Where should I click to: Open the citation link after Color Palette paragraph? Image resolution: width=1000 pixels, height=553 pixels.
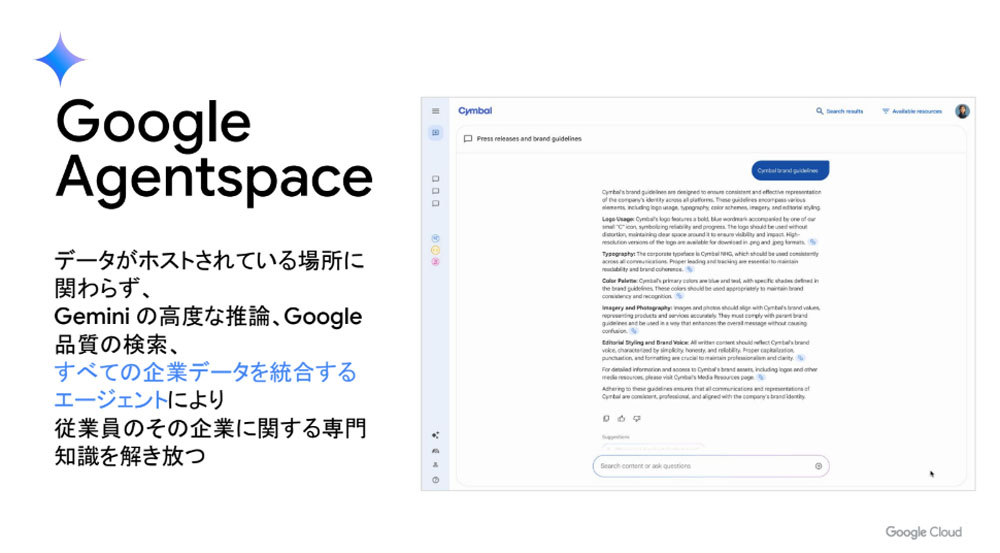point(679,297)
